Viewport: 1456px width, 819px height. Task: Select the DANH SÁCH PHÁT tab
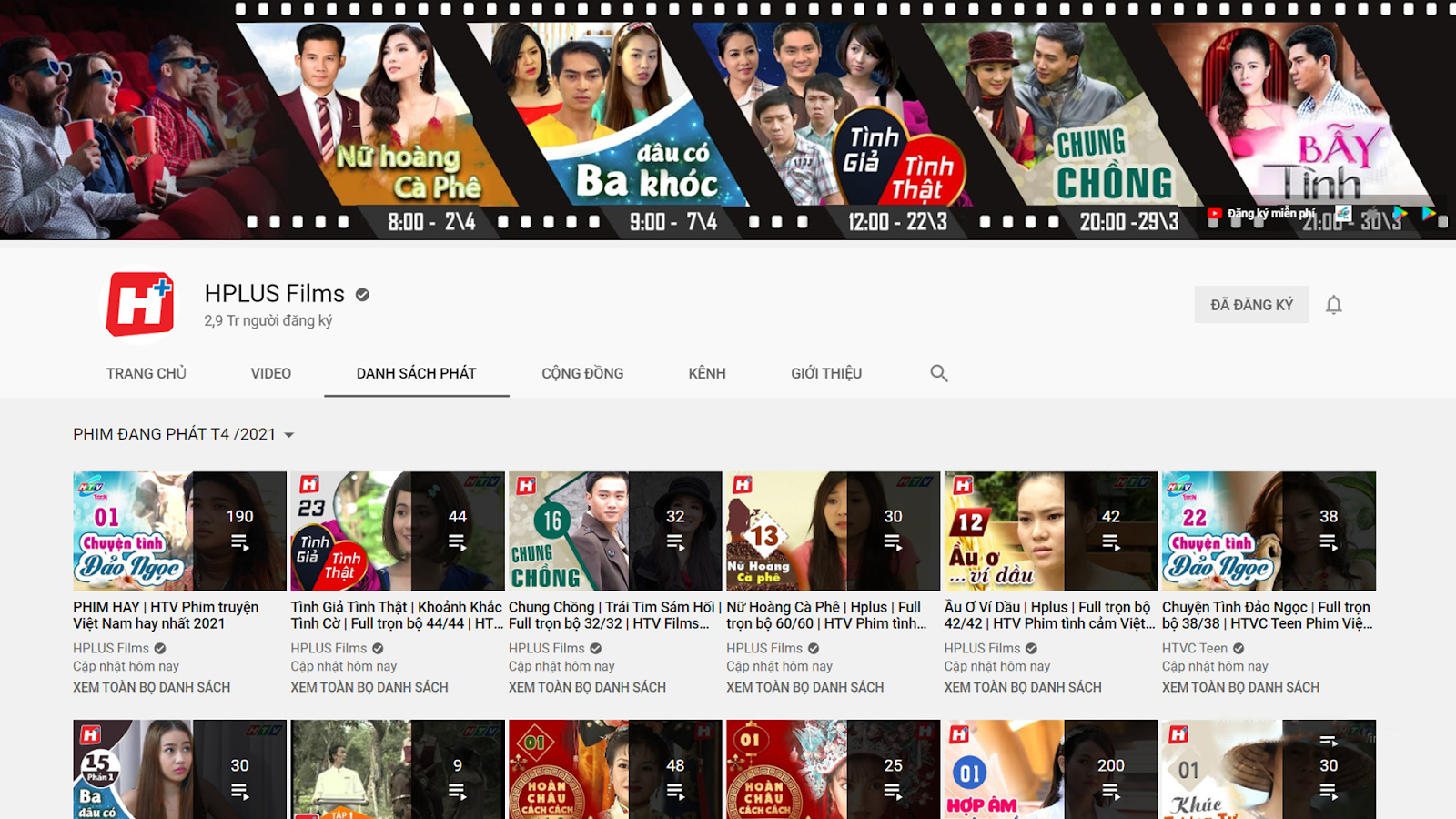[x=416, y=373]
